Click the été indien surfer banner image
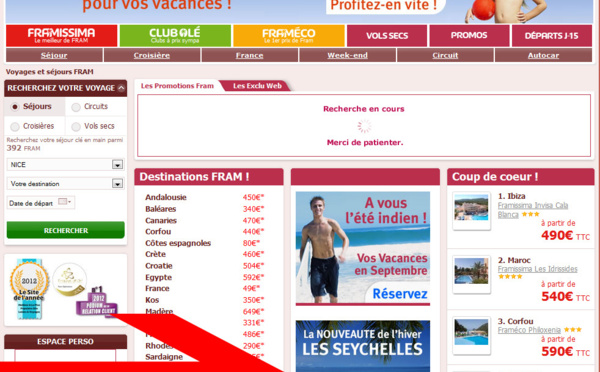600x372 pixels. click(363, 248)
